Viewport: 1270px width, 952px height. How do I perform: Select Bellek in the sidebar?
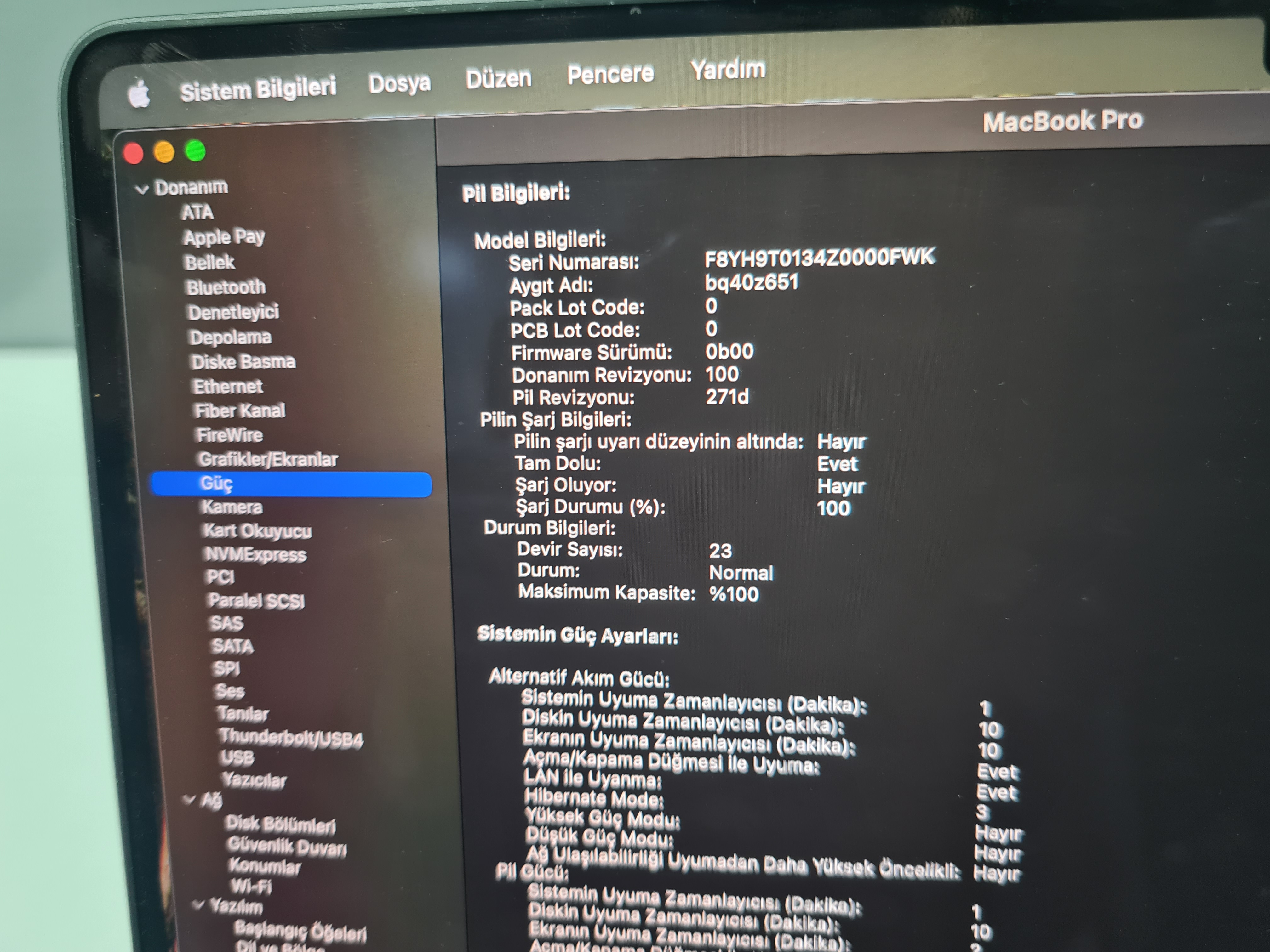click(209, 262)
